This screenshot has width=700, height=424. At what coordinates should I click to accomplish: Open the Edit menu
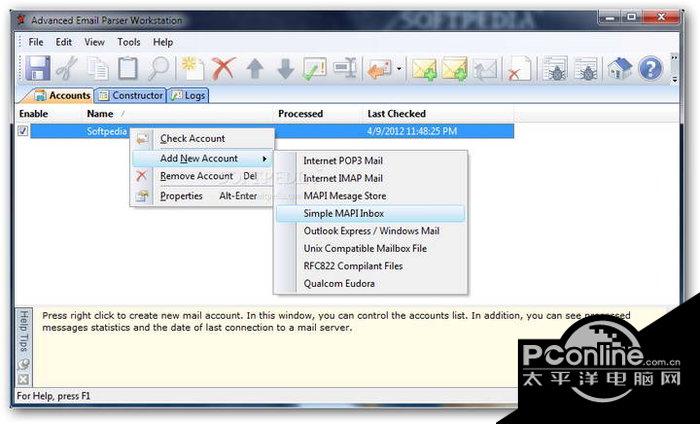pos(63,42)
